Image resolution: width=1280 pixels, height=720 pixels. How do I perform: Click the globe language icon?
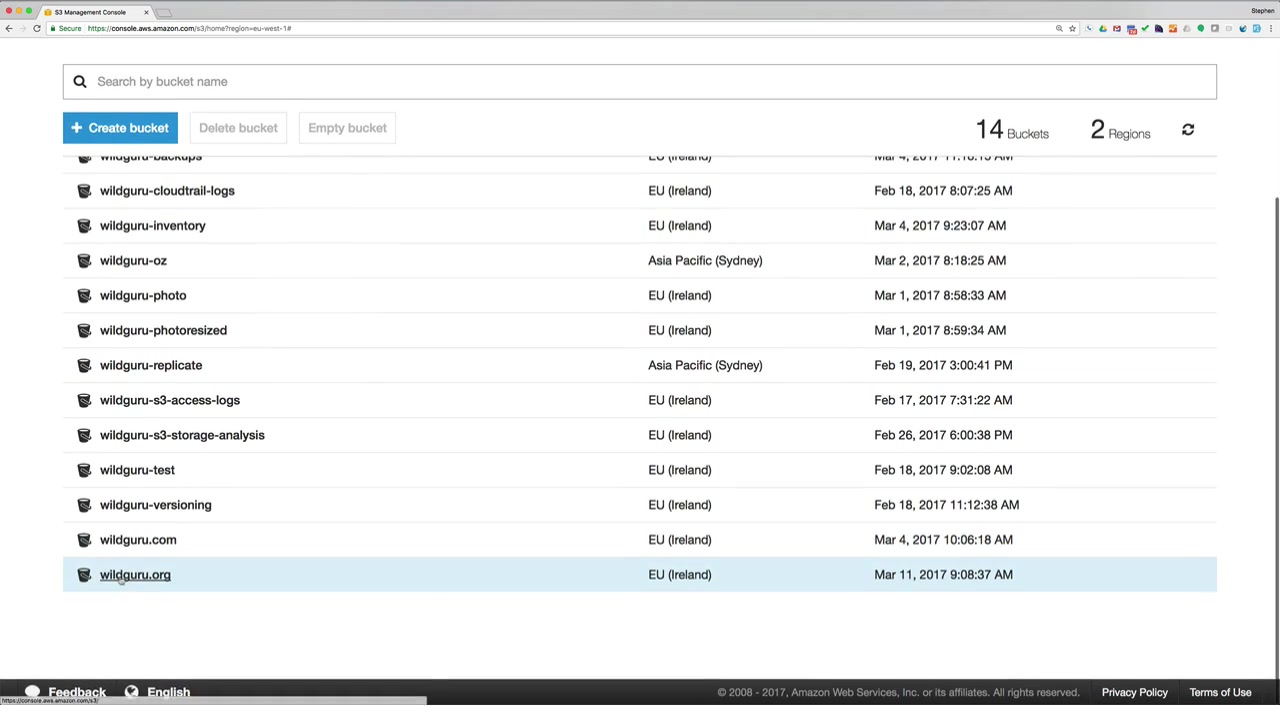click(131, 692)
